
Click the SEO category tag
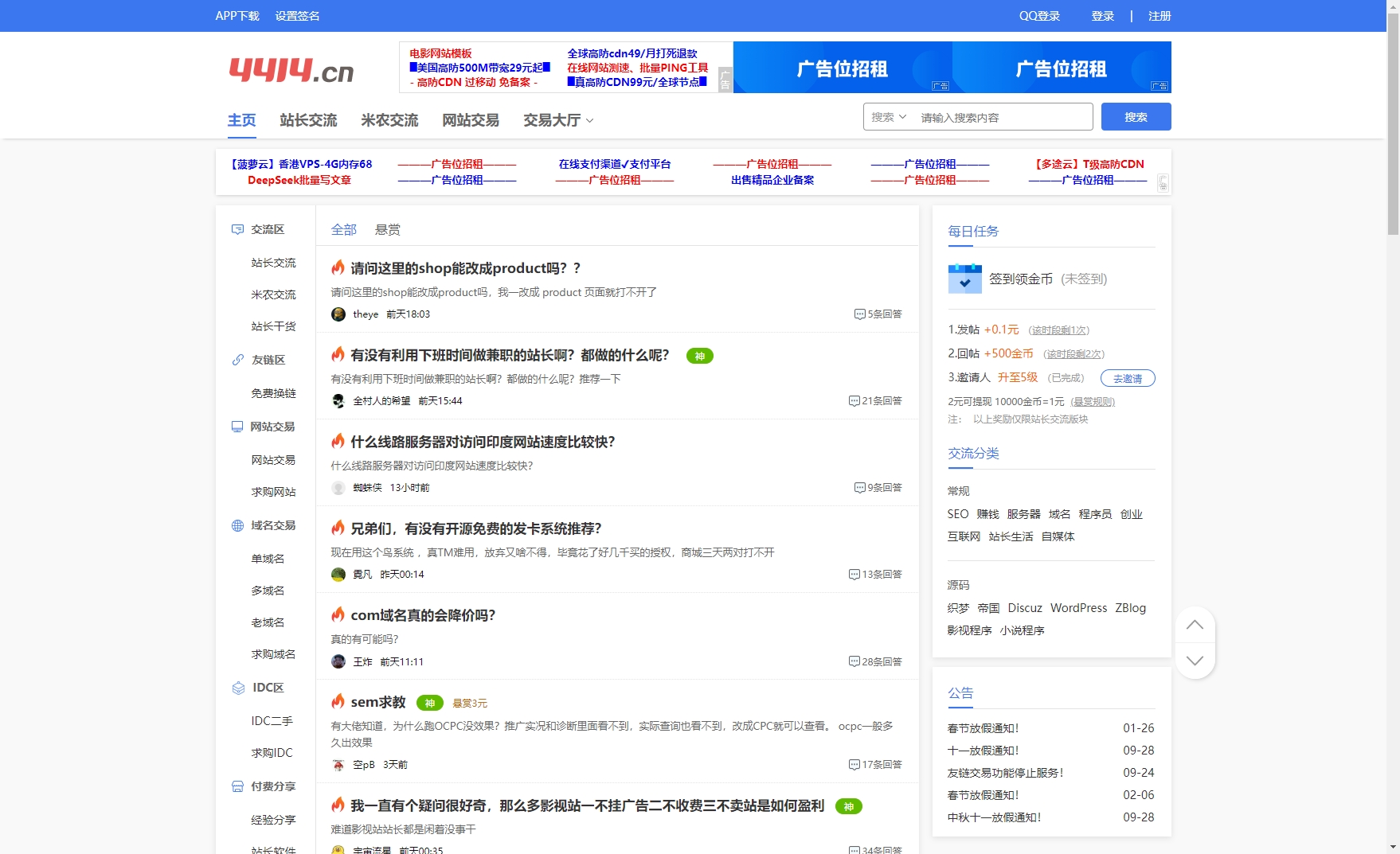pos(958,514)
